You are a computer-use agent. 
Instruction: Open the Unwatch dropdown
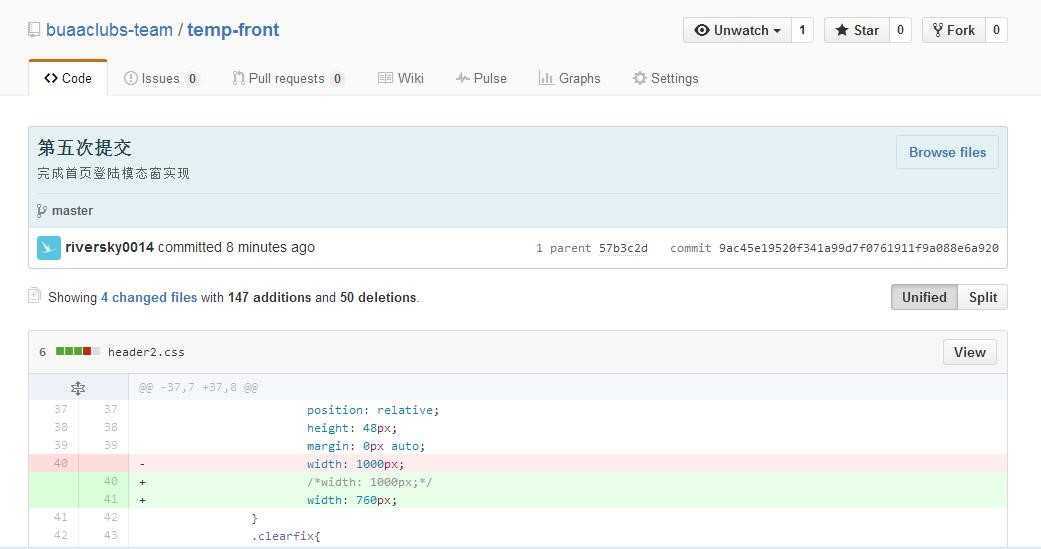[x=738, y=30]
